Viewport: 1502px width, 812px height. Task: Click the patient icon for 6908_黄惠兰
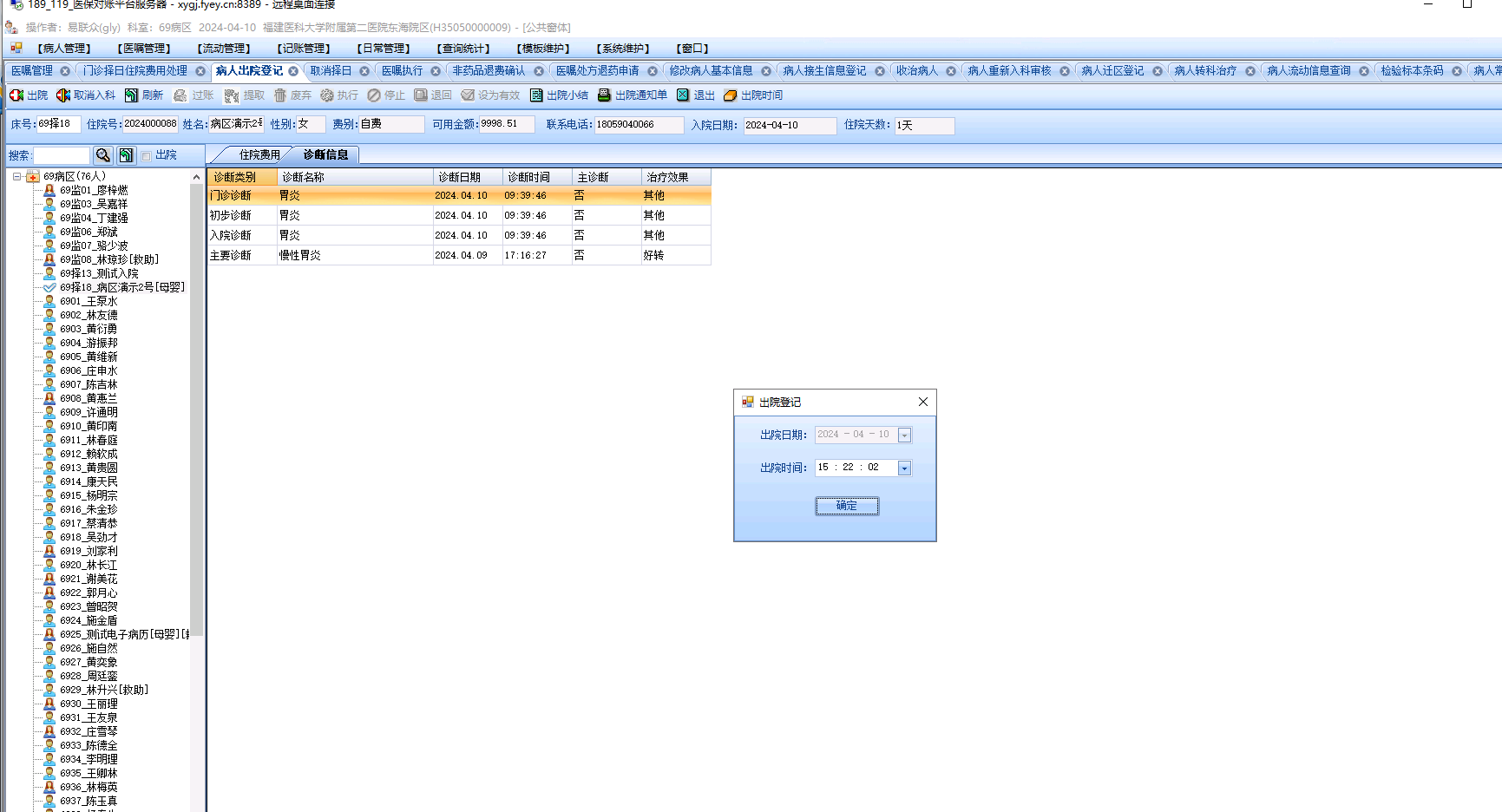tap(49, 398)
